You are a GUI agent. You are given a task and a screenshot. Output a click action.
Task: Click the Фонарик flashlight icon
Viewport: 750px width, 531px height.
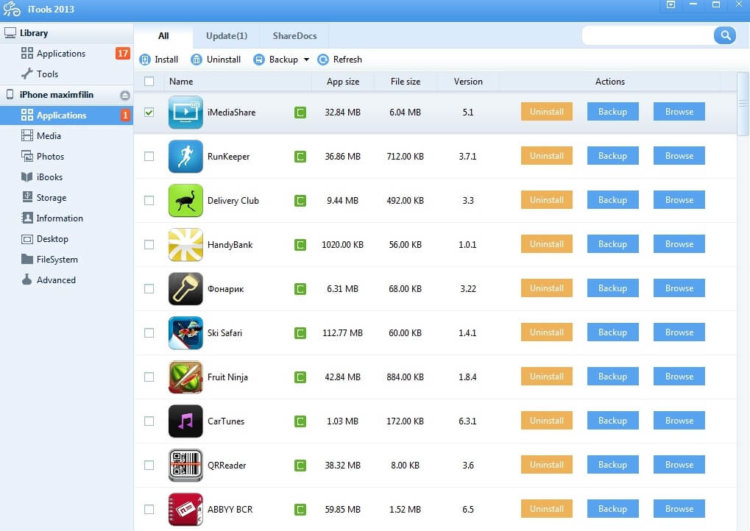click(x=186, y=288)
